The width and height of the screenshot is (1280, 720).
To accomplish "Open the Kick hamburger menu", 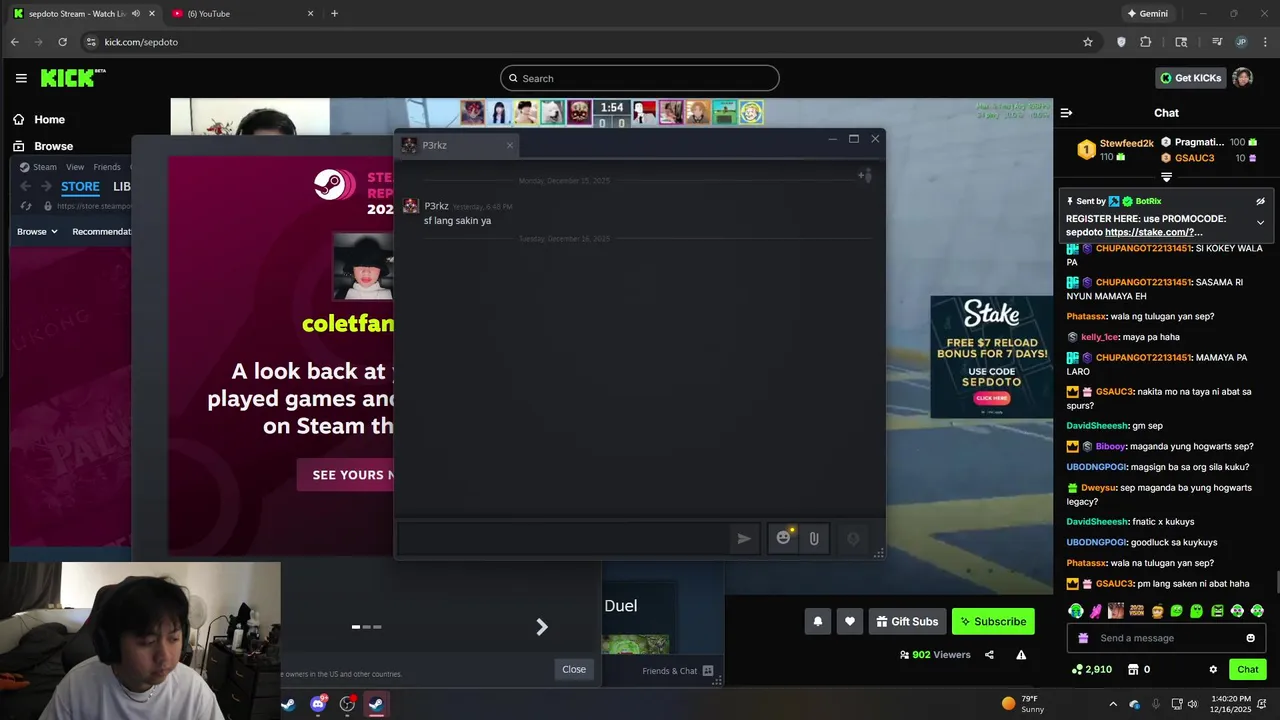I will [x=21, y=78].
